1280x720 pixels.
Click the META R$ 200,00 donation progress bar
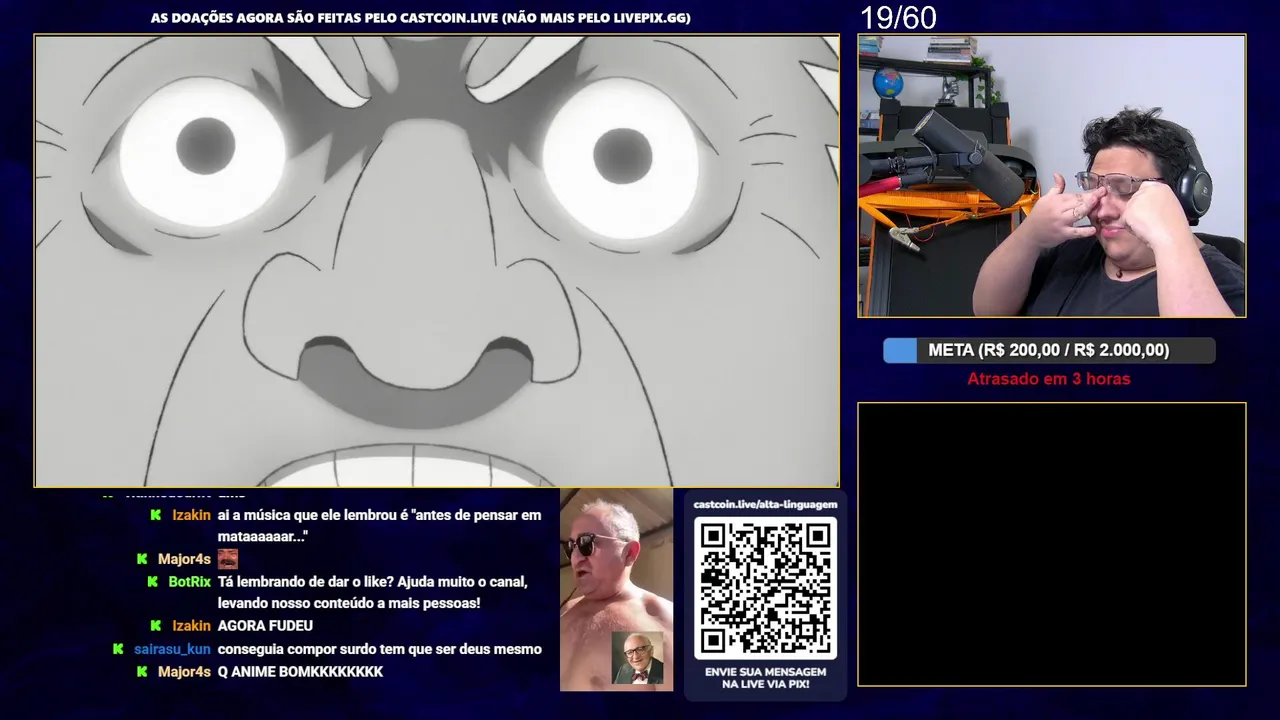pyautogui.click(x=1049, y=350)
